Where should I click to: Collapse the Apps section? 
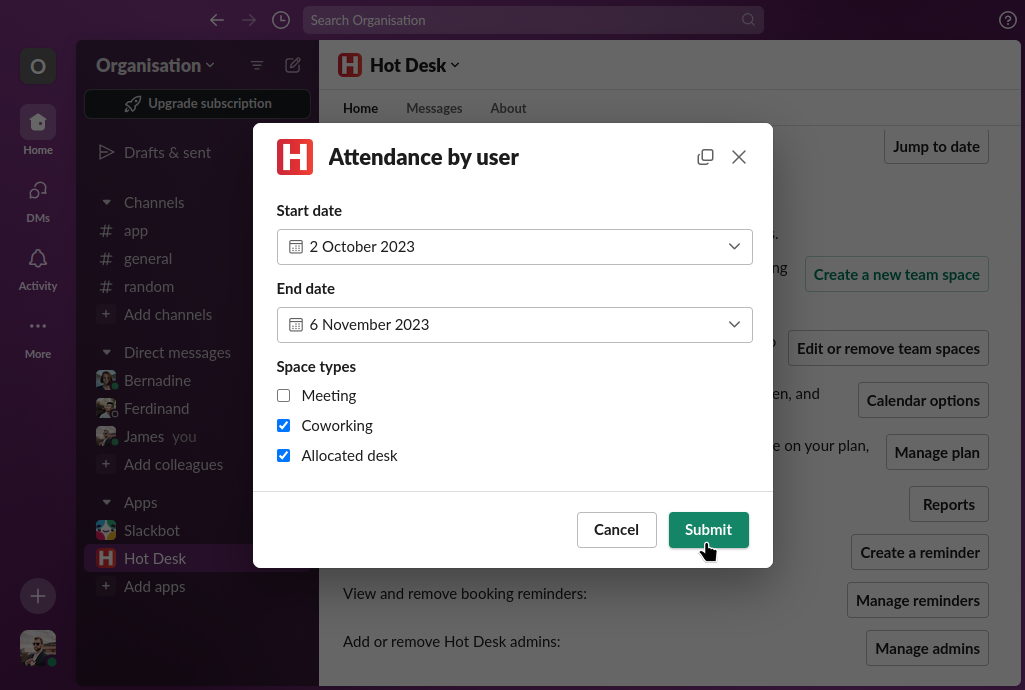click(107, 502)
